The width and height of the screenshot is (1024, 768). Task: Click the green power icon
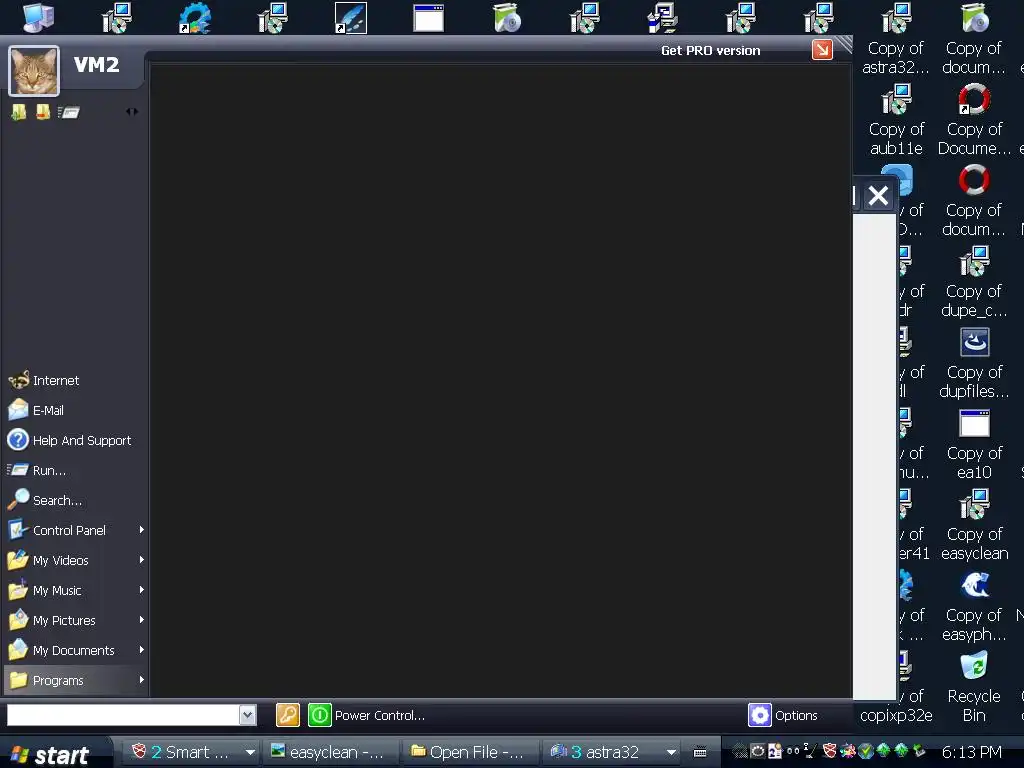(x=320, y=715)
